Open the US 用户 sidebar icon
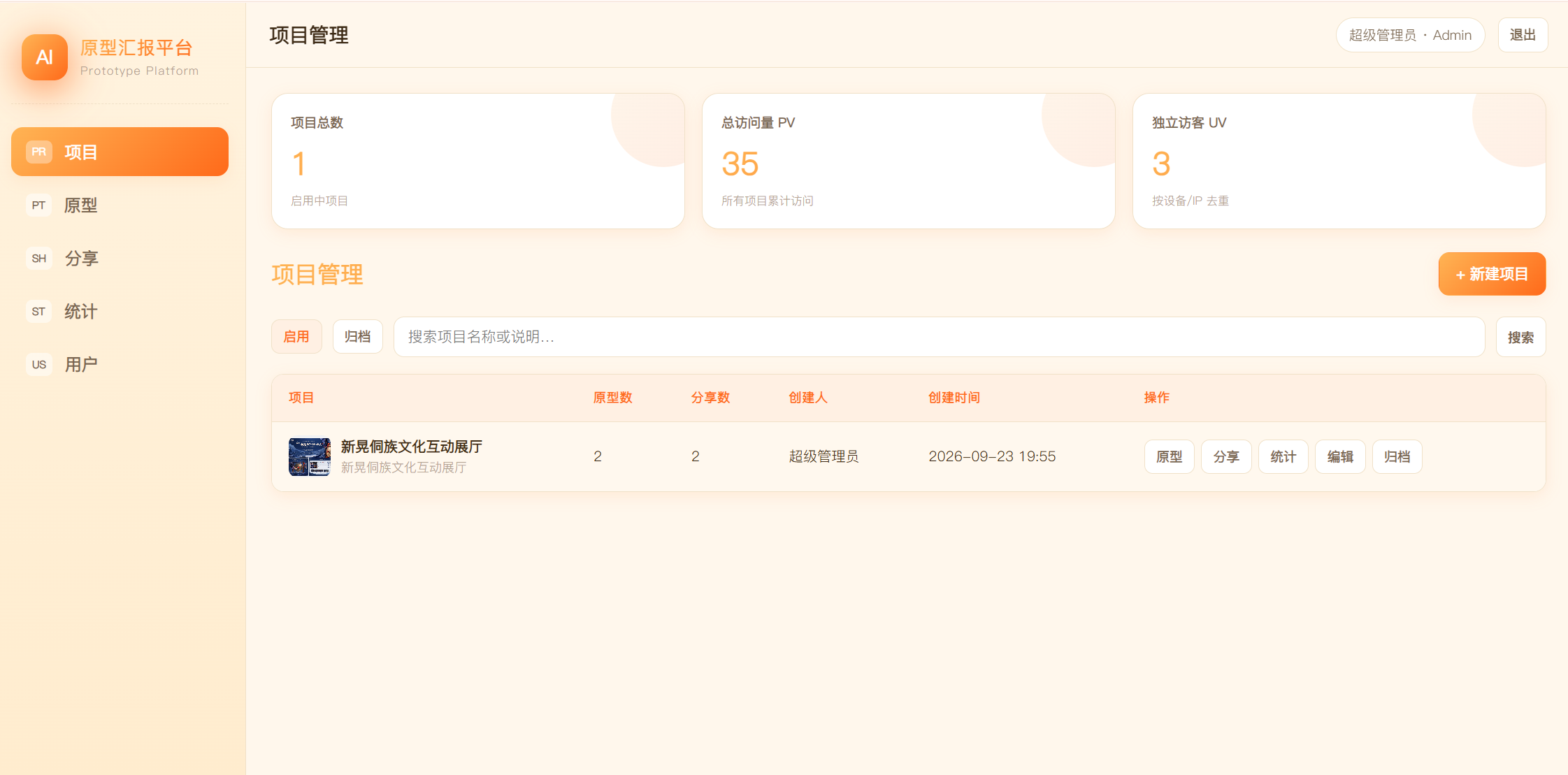Screen dimensions: 1568x775 point(39,364)
